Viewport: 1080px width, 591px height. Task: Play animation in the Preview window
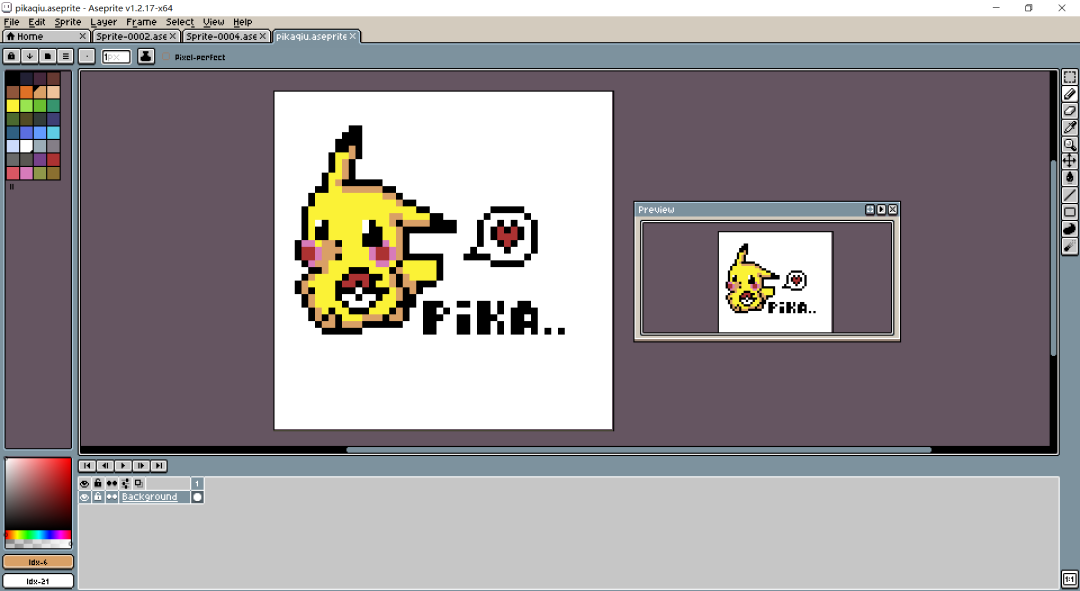881,209
